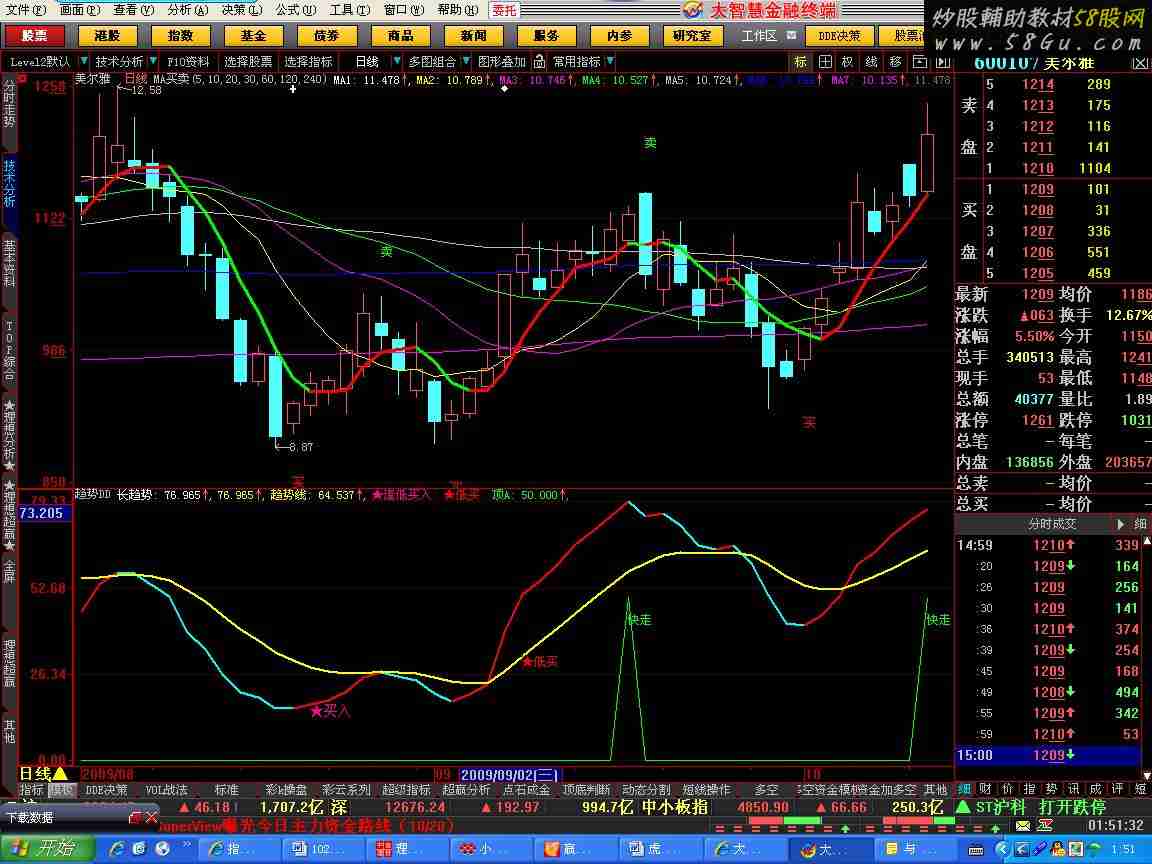Click the 委托 trade button
The image size is (1152, 864).
click(505, 10)
